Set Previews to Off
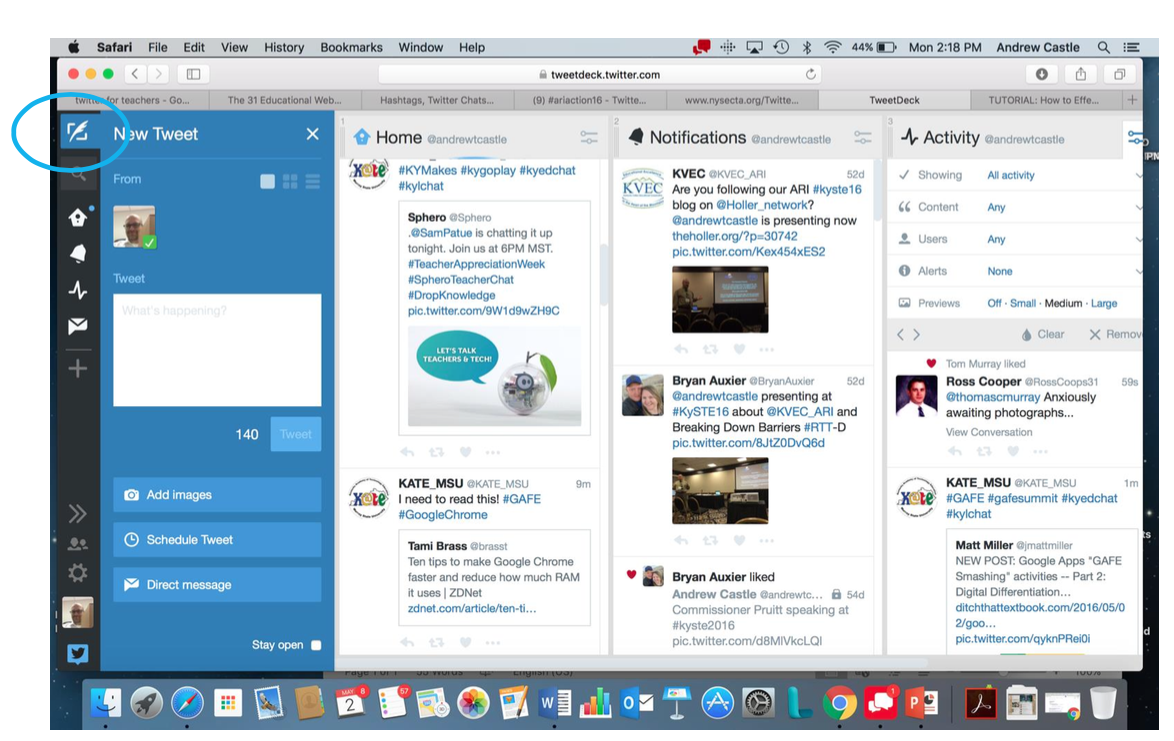 click(x=994, y=303)
